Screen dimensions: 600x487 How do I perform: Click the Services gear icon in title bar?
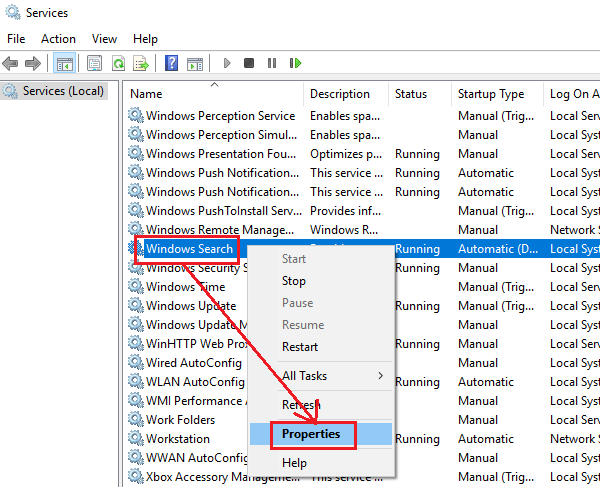[13, 12]
